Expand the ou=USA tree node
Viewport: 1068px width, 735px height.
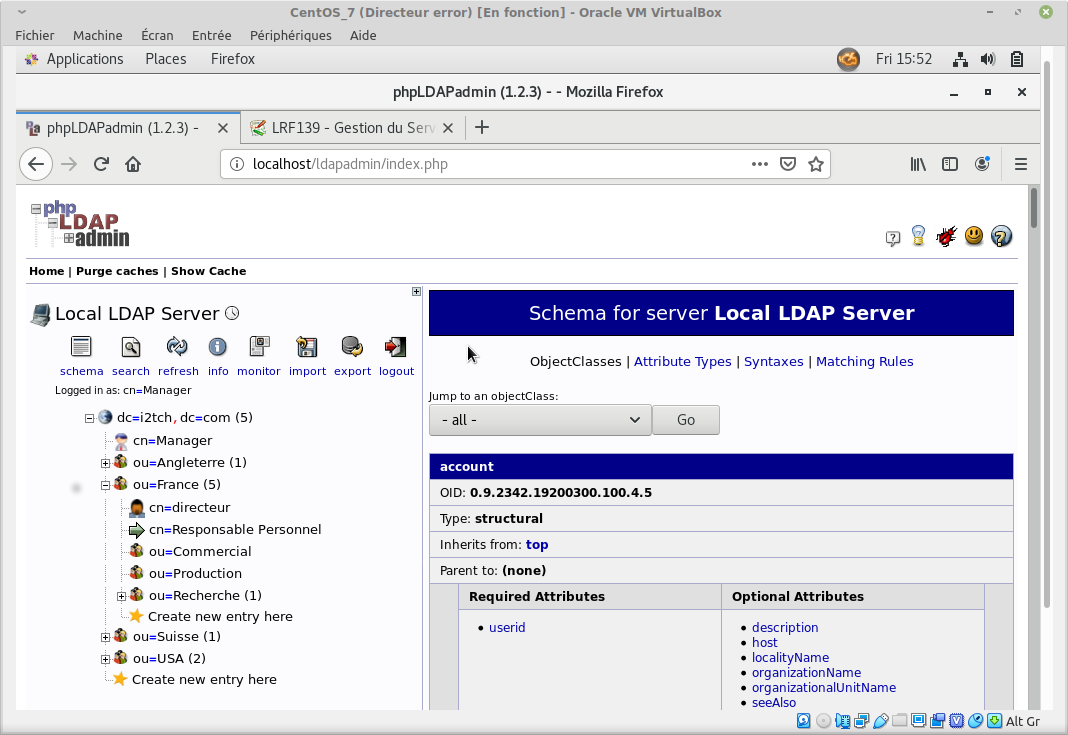[106, 659]
